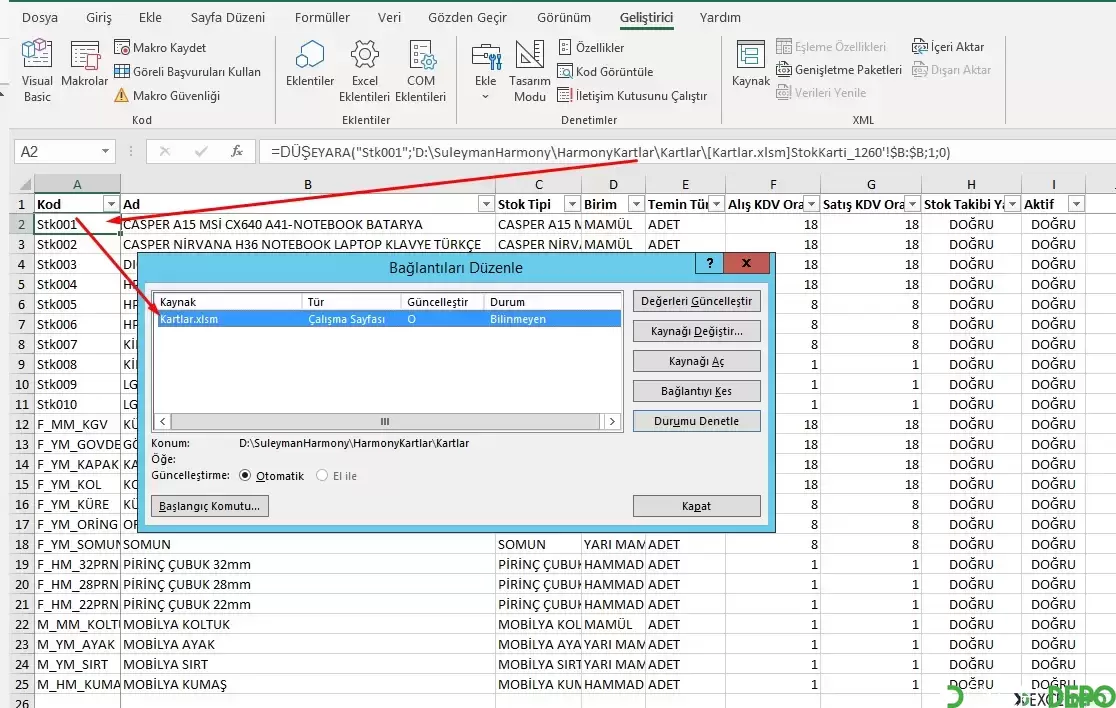Image resolution: width=1116 pixels, height=708 pixels.
Task: Click the links list scroll left arrow
Action: coord(163,421)
